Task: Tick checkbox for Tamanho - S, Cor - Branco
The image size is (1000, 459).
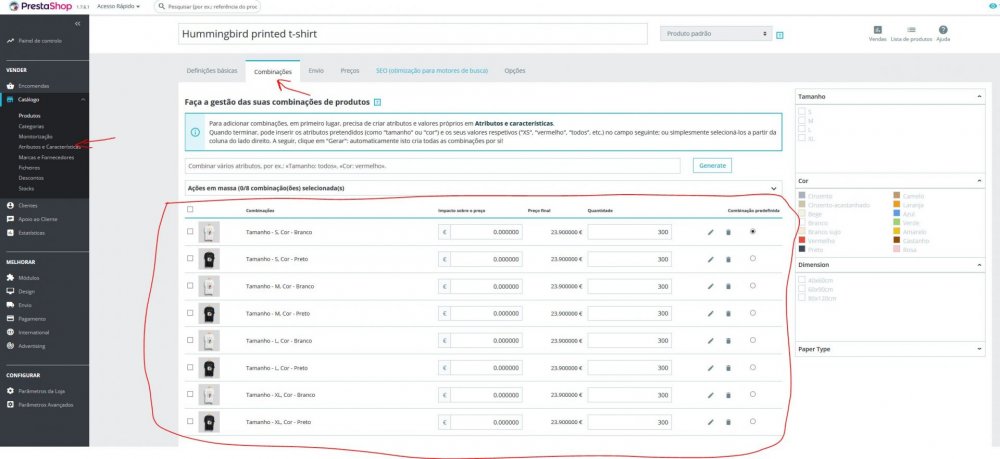Action: tap(190, 231)
